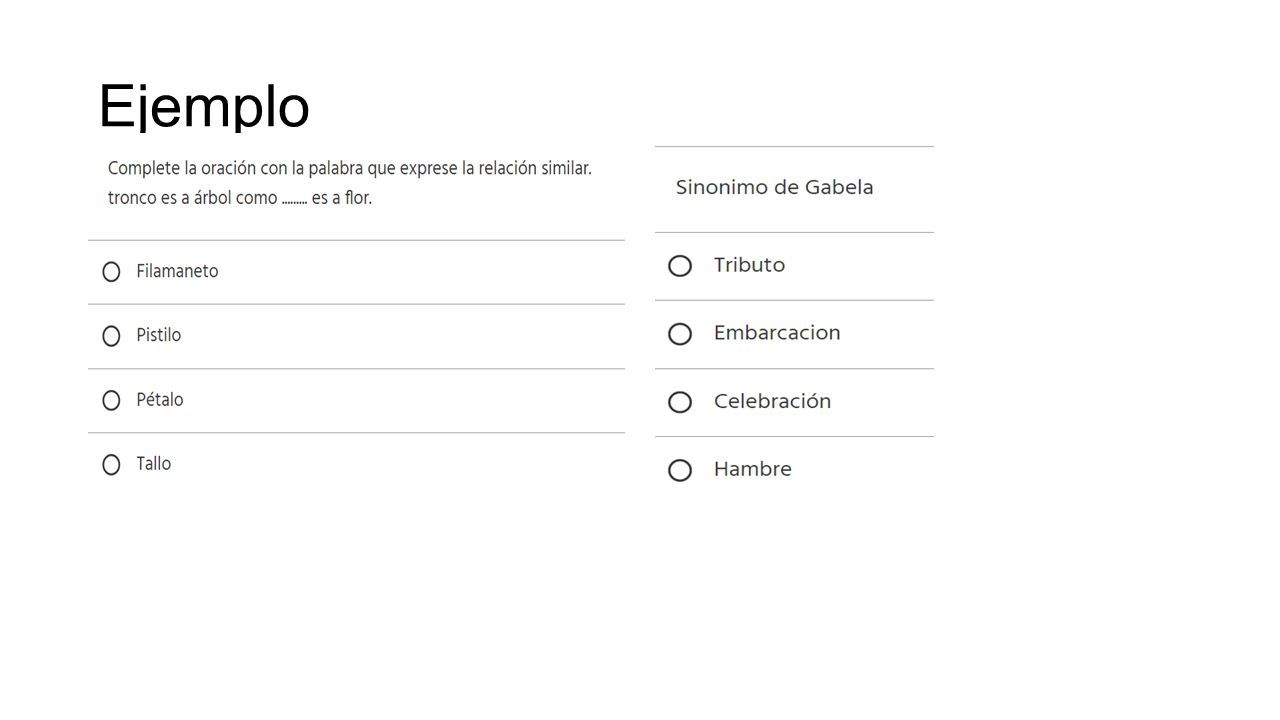1280x720 pixels.
Task: Choose the Celebración radio option
Action: point(680,402)
